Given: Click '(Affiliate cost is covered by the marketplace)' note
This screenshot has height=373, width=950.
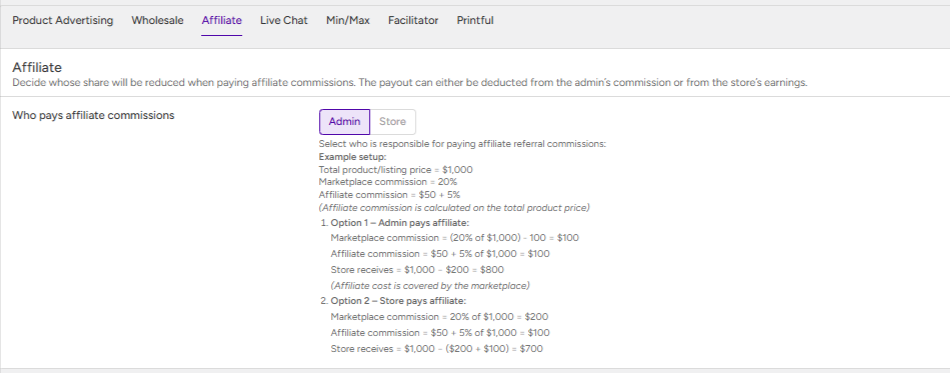Looking at the screenshot, I should [x=430, y=285].
